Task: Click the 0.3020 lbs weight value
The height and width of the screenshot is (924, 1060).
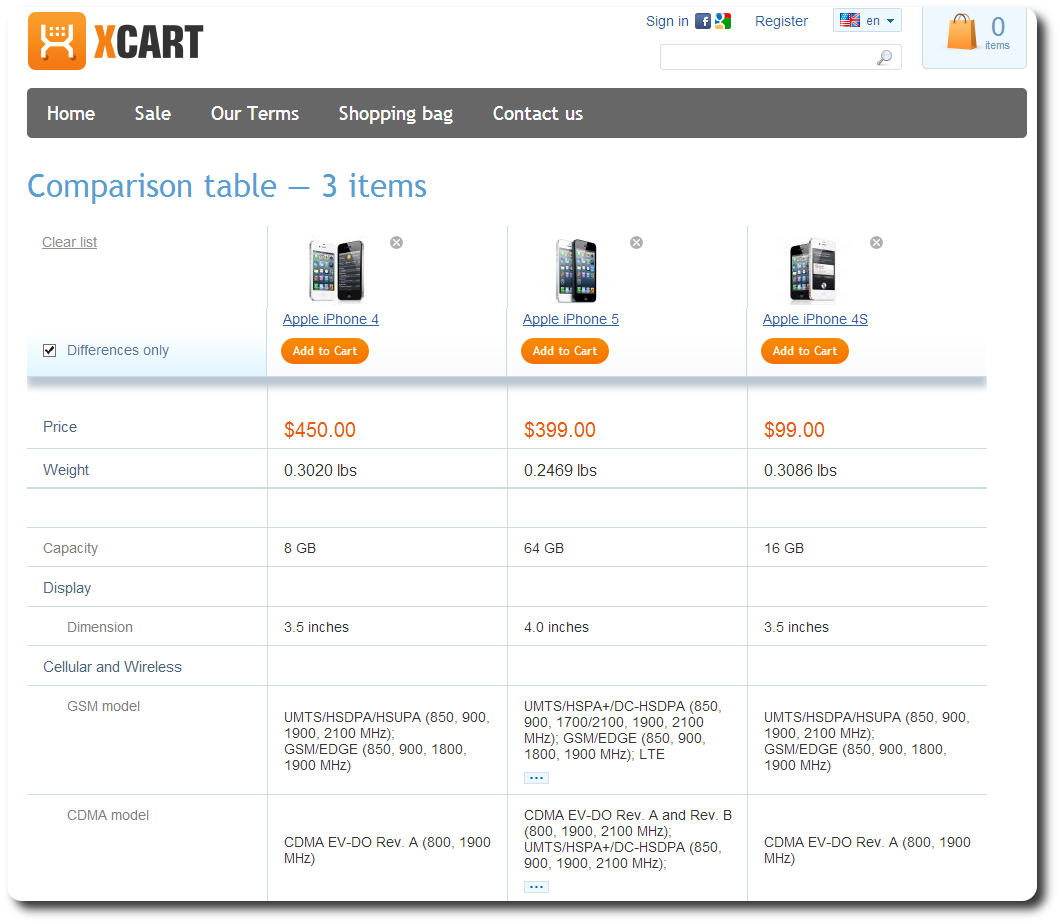Action: coord(320,470)
